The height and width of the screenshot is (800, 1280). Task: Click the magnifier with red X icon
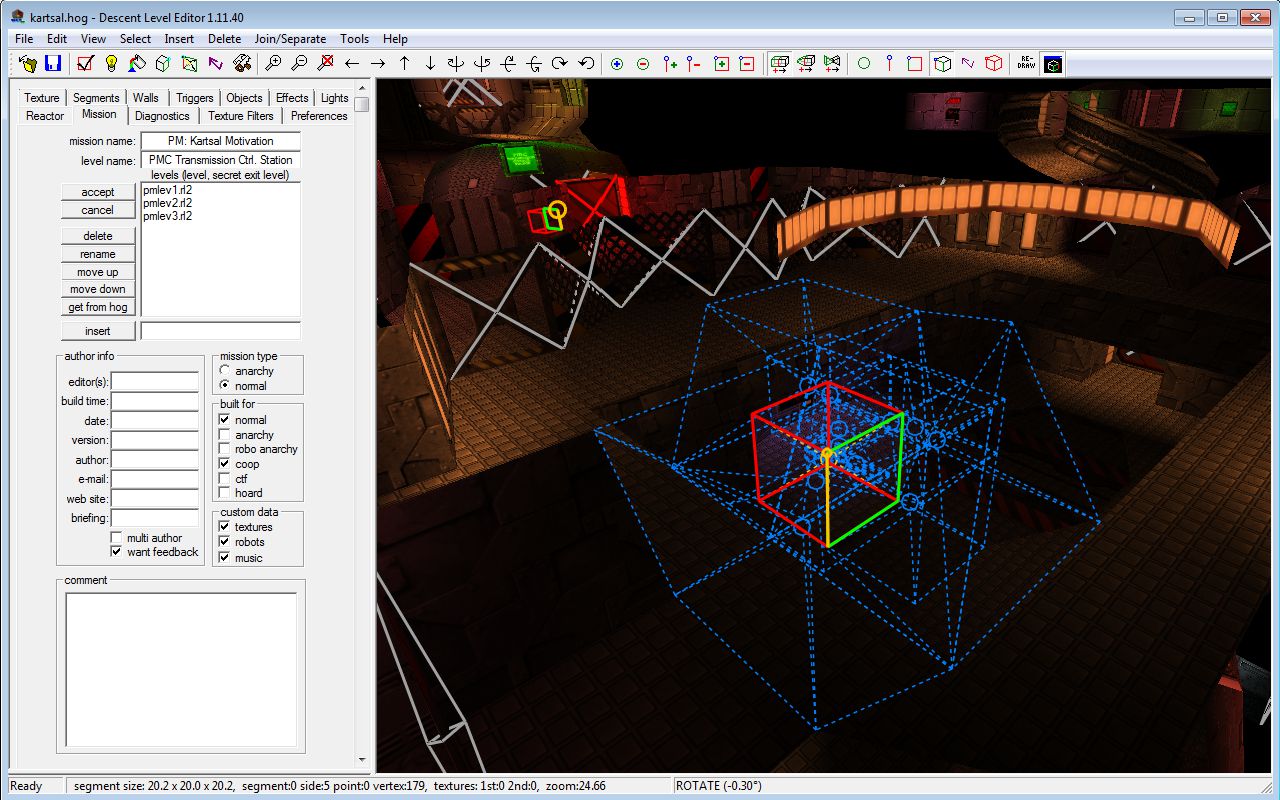[325, 64]
